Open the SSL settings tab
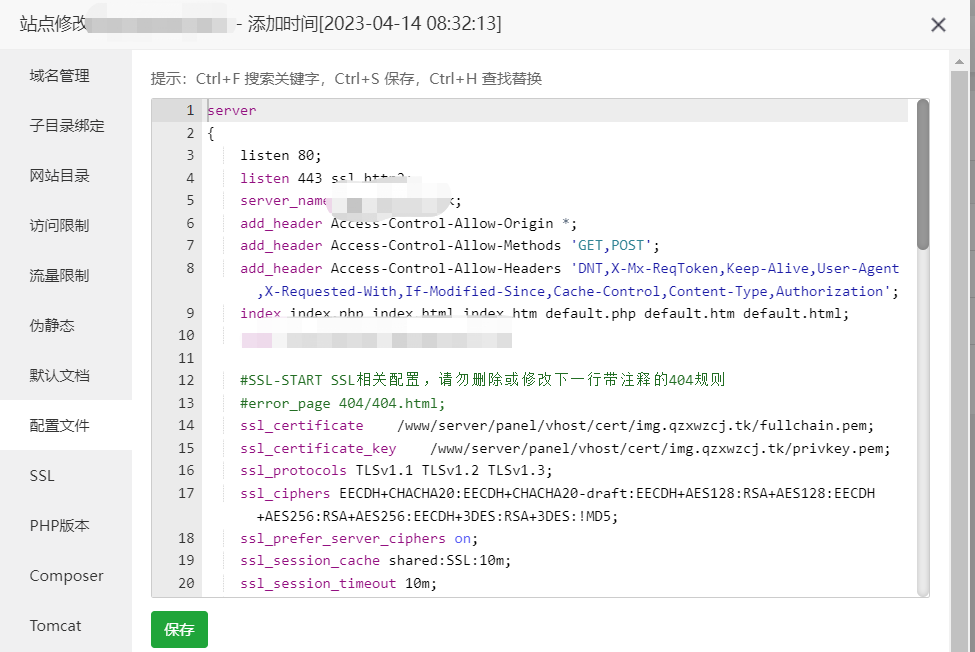The height and width of the screenshot is (652, 975). (42, 476)
